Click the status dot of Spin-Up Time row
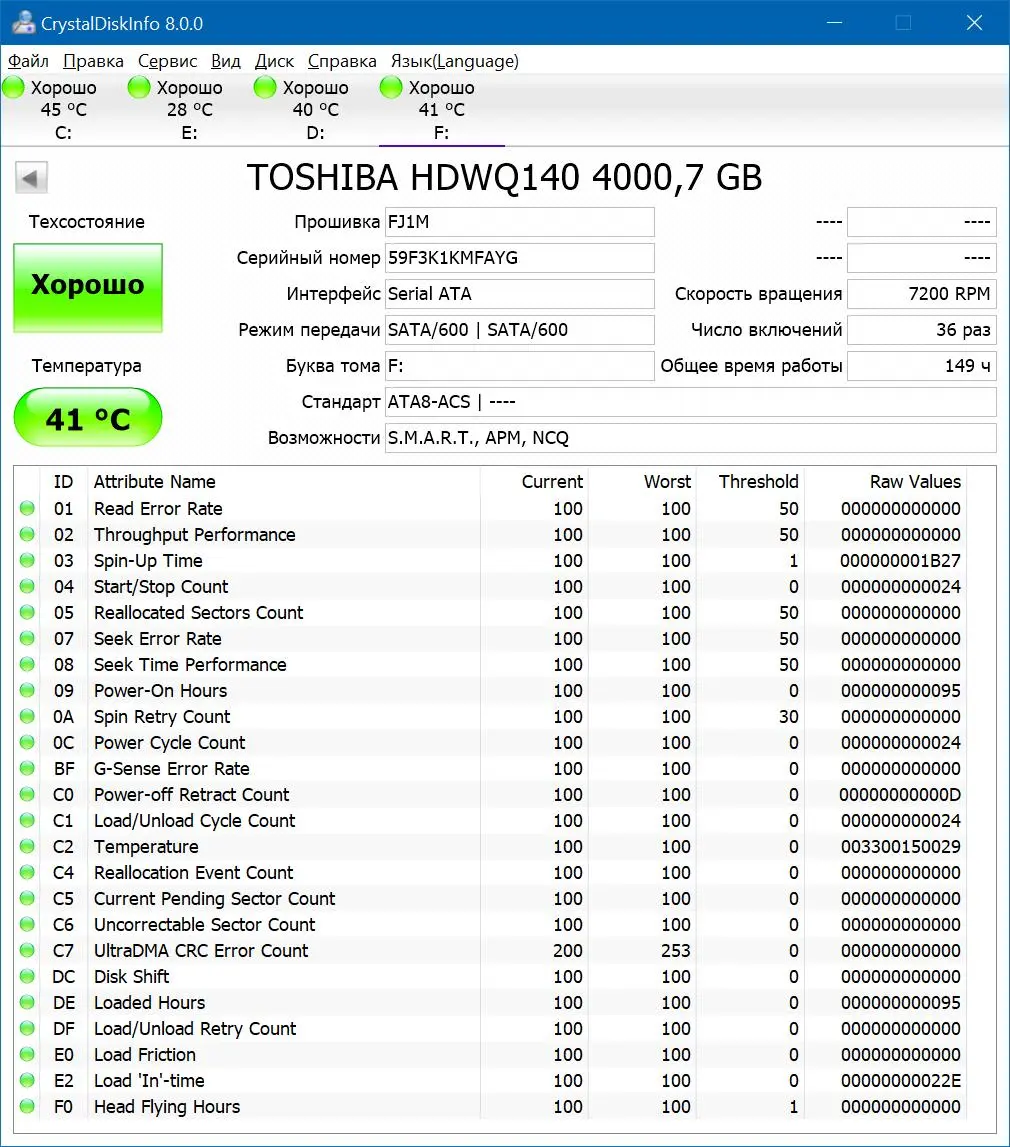1010x1147 pixels. click(28, 560)
